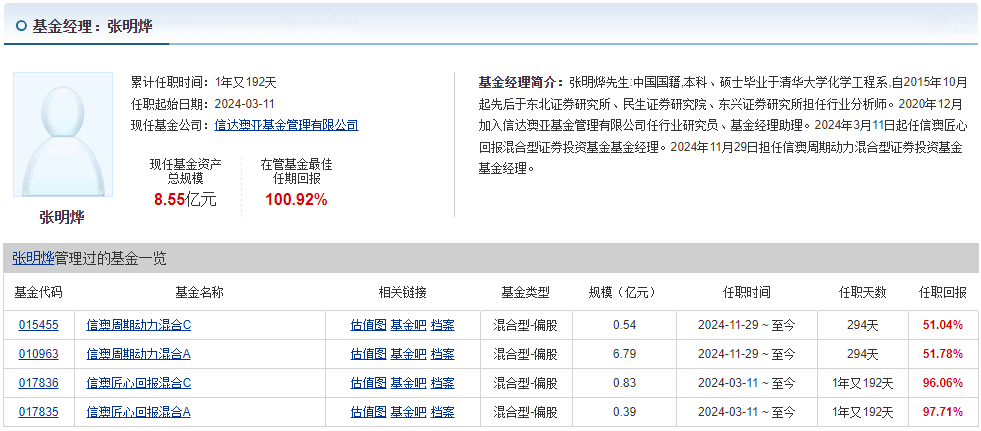Image resolution: width=981 pixels, height=431 pixels.
Task: Open 信澳周期动力混合A fund page
Action: pyautogui.click(x=138, y=354)
